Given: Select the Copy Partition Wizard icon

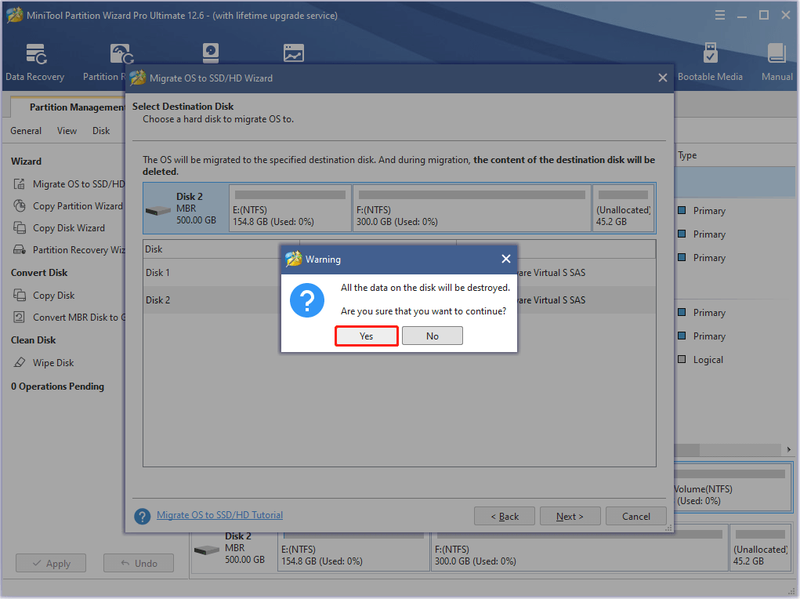Looking at the screenshot, I should 19,206.
